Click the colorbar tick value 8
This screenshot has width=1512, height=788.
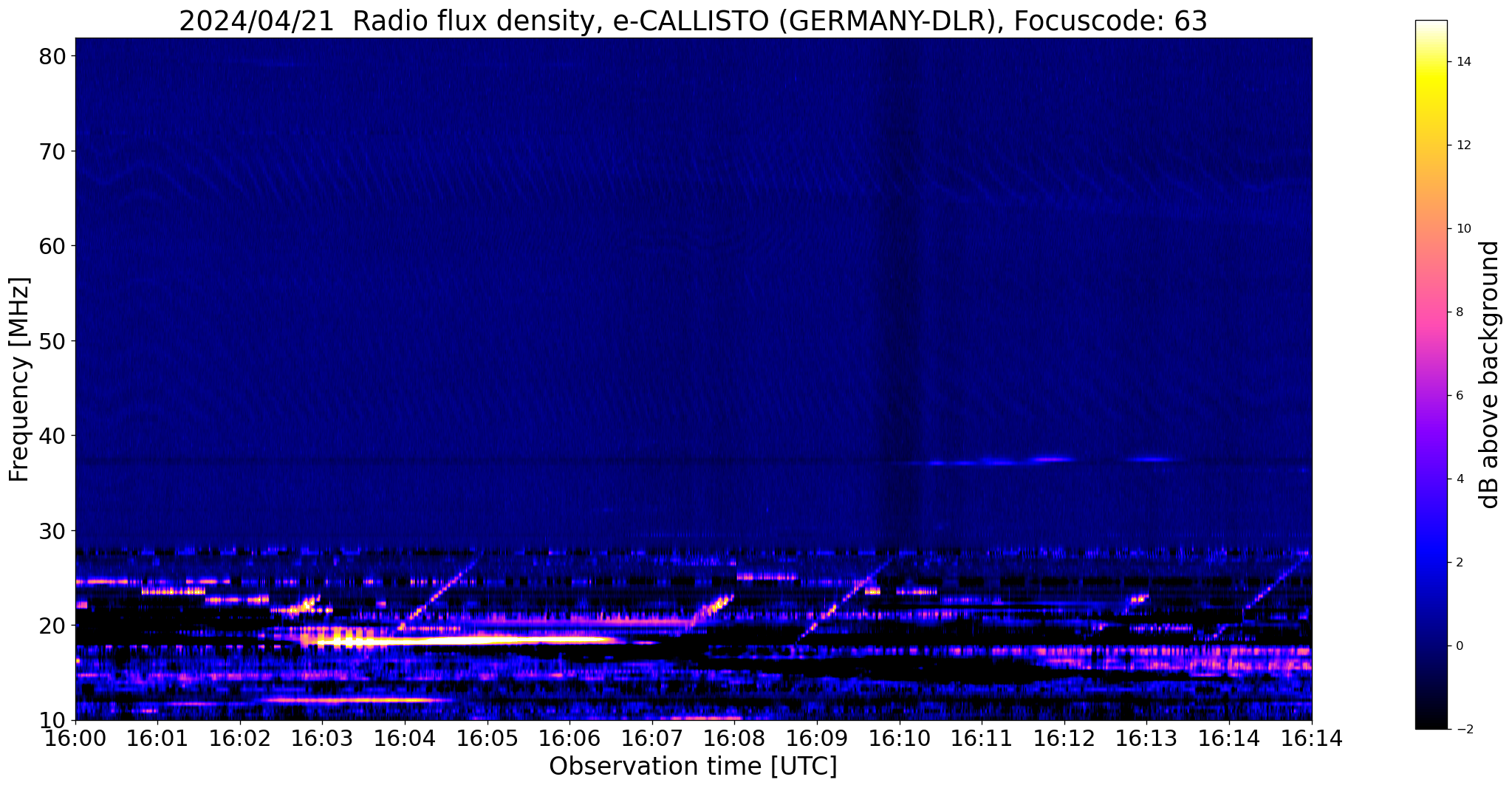(1460, 312)
